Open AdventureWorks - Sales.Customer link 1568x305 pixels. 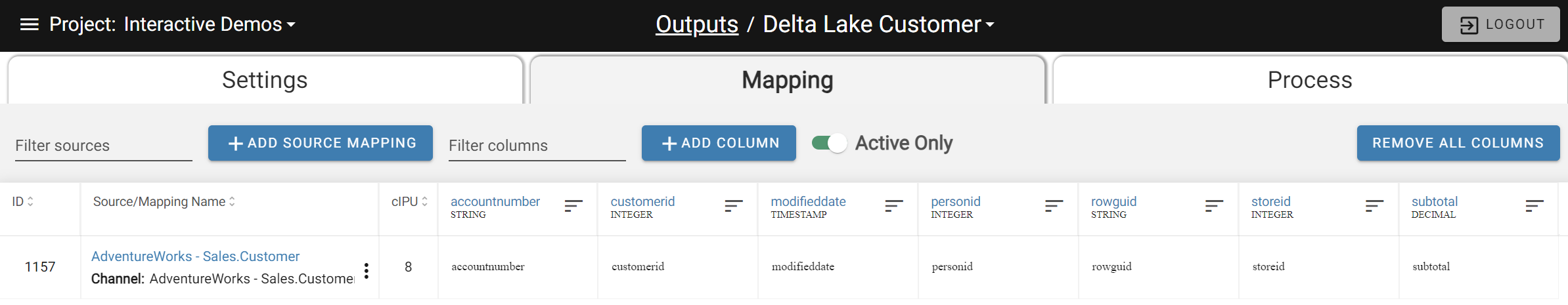coord(195,256)
